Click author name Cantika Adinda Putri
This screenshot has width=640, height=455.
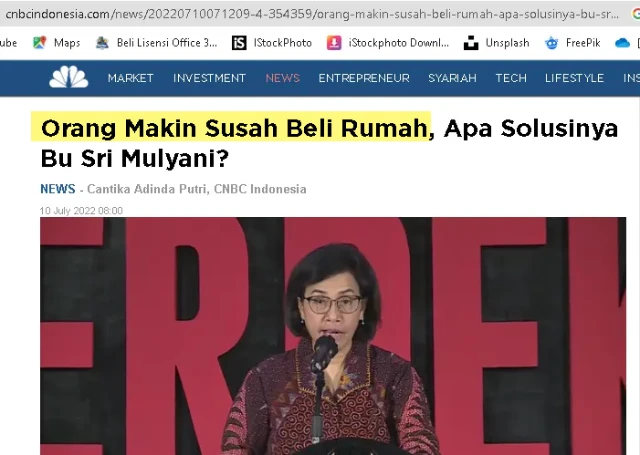(x=148, y=189)
